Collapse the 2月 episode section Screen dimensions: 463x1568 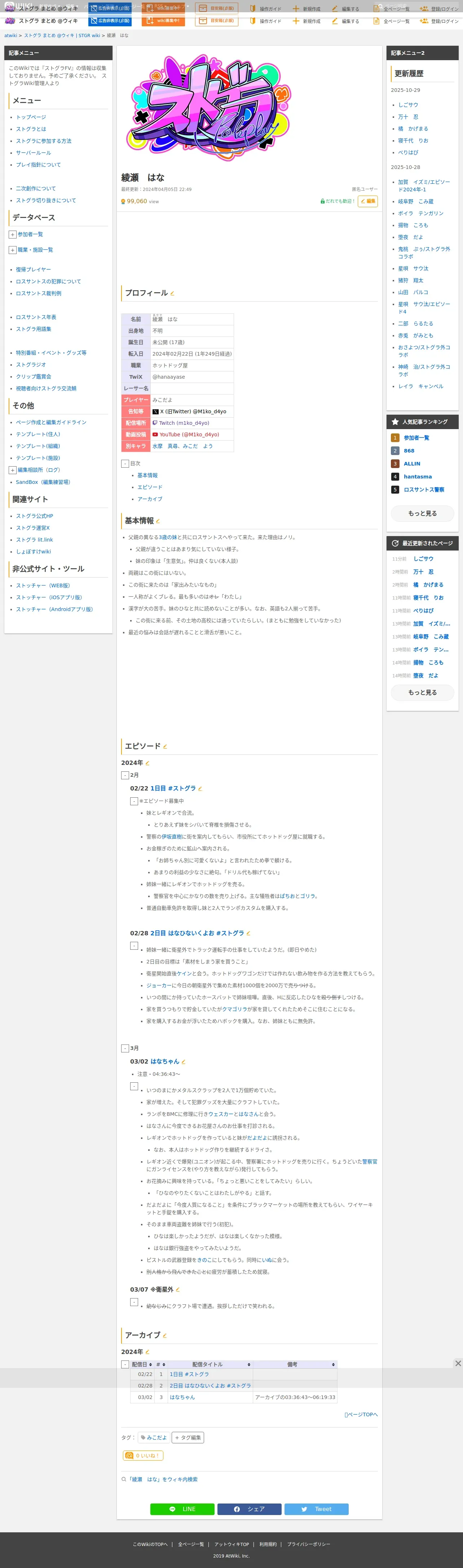tap(125, 775)
